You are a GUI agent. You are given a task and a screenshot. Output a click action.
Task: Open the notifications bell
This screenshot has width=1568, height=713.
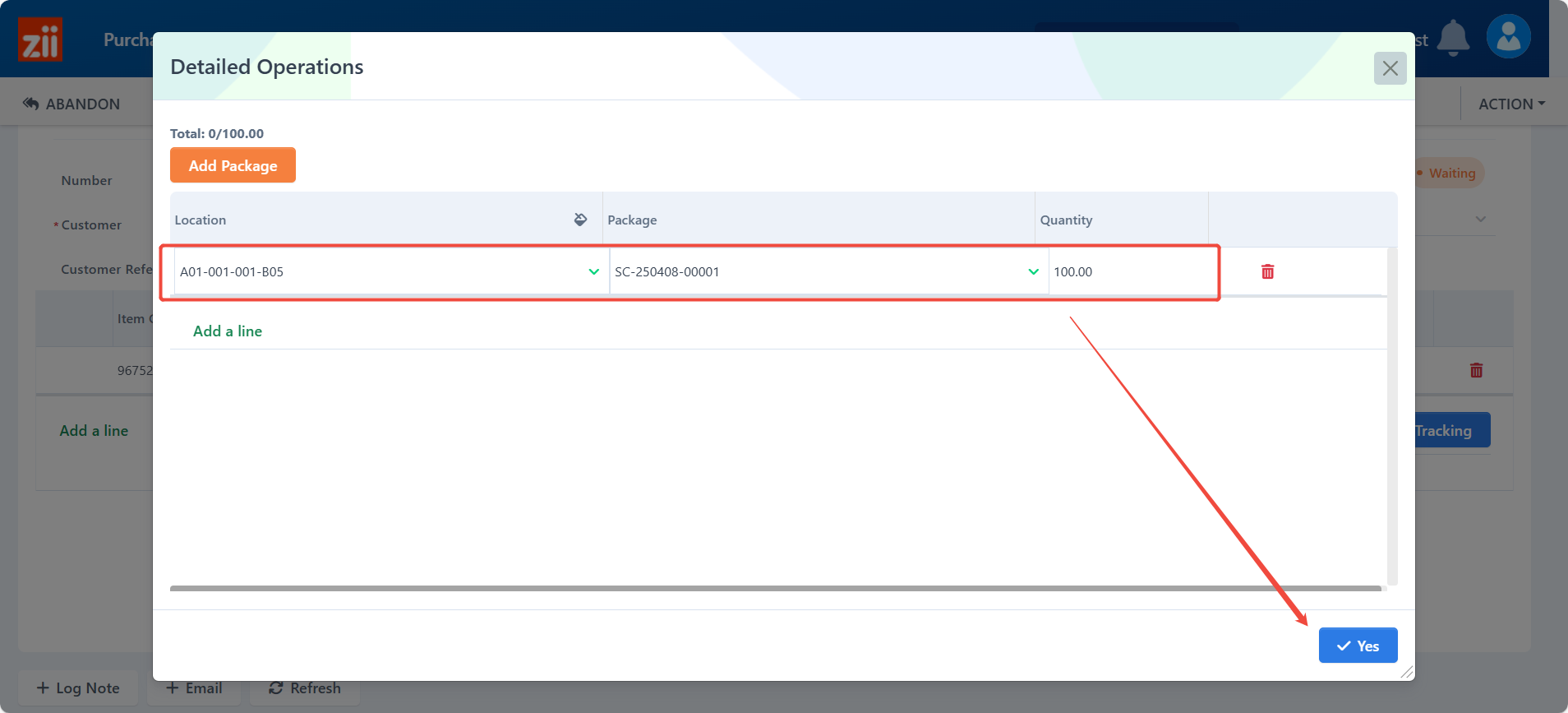[1453, 38]
